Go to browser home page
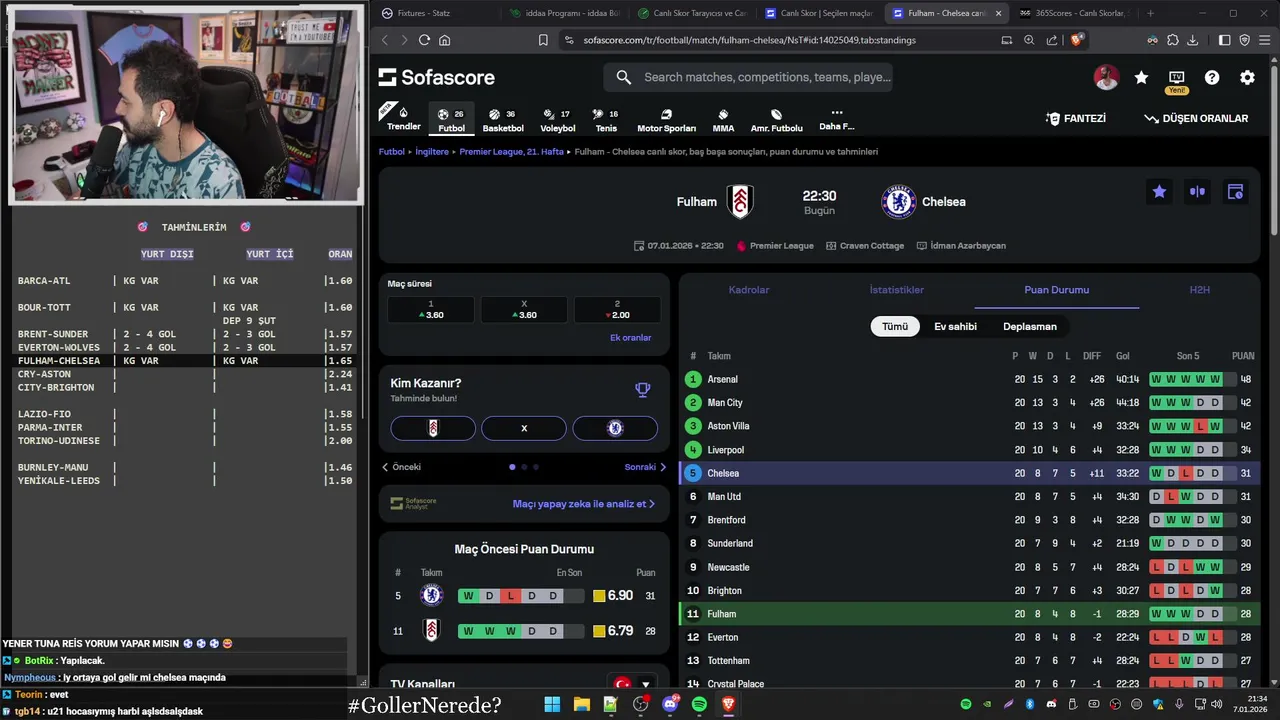Screen dimensions: 1280x720 click(x=445, y=40)
